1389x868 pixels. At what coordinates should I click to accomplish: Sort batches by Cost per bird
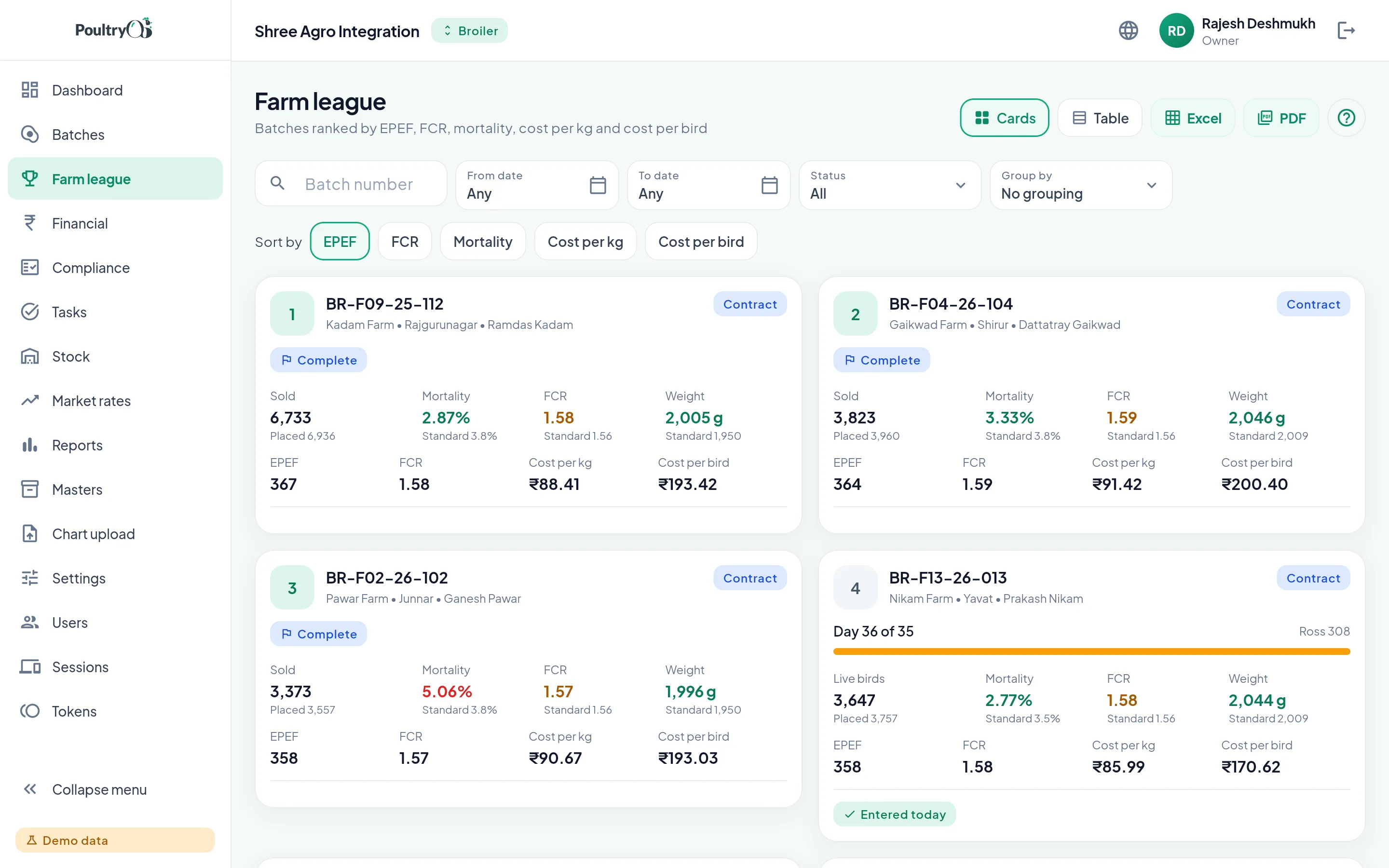[x=701, y=241]
